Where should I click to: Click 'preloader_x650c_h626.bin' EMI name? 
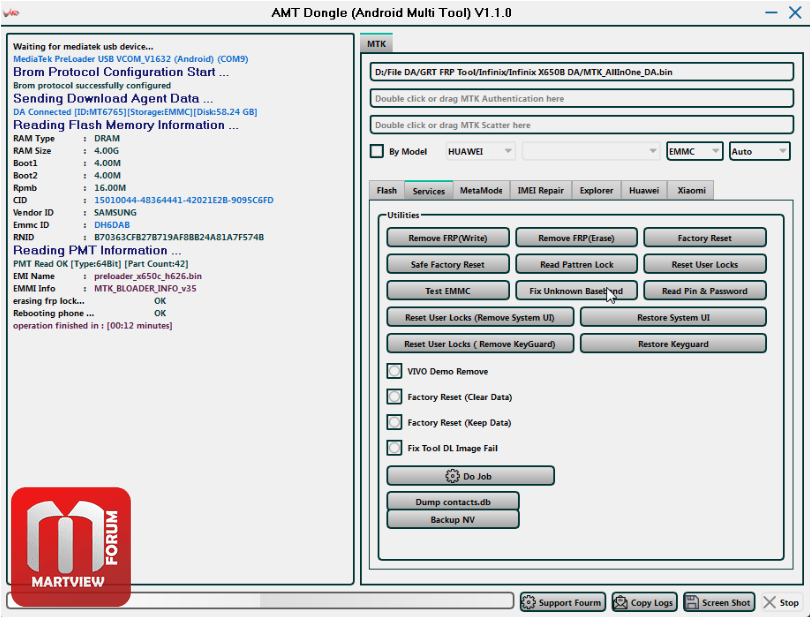click(148, 276)
